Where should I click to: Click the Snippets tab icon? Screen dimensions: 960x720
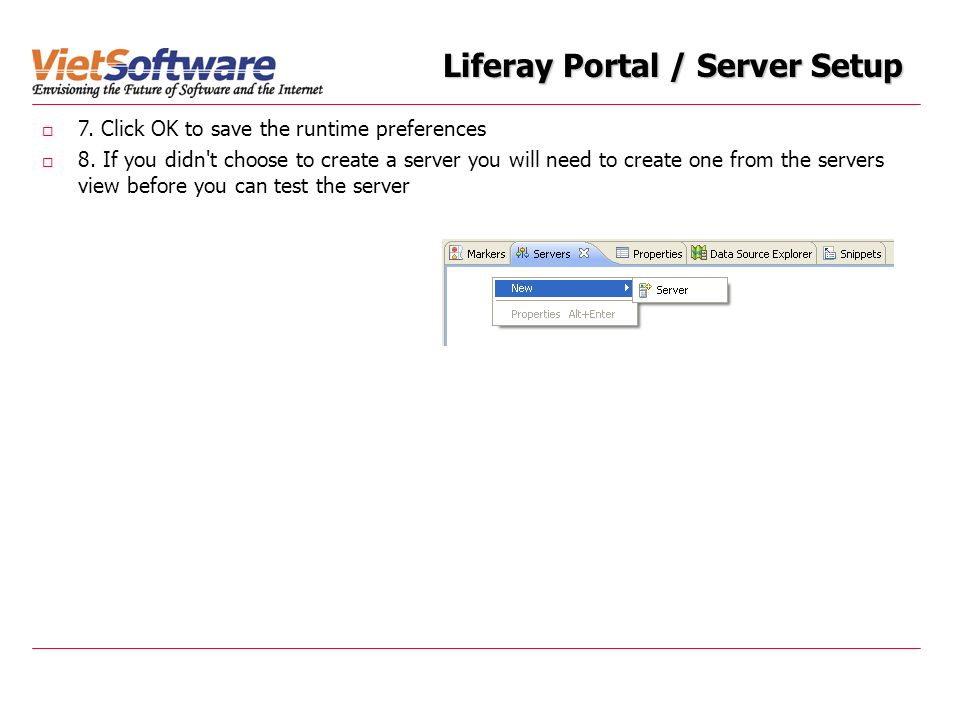click(830, 253)
